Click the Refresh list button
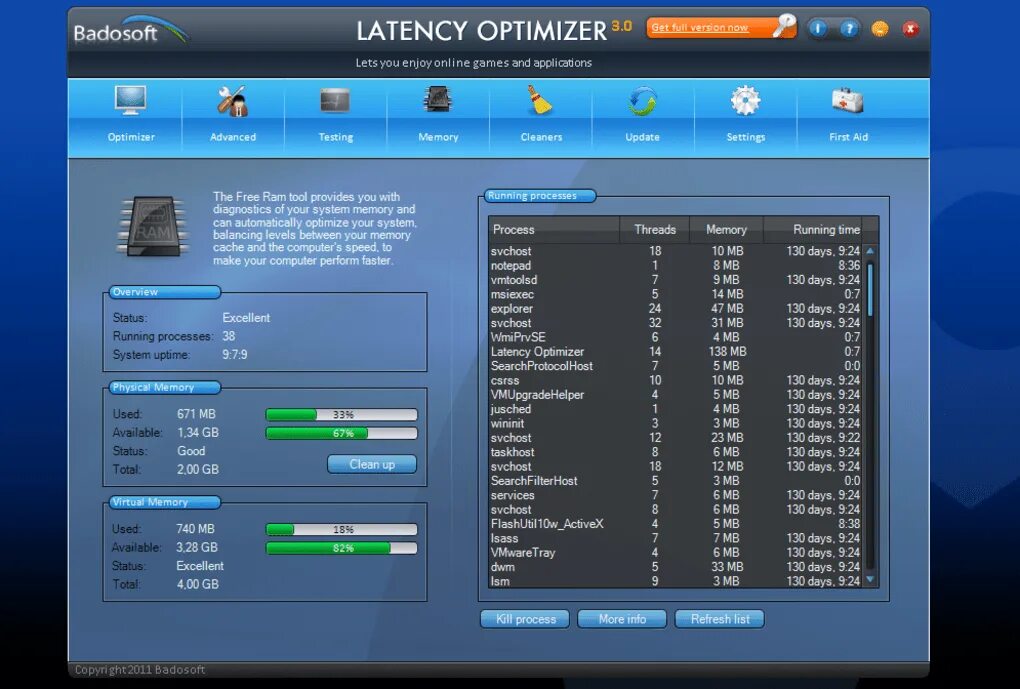 click(719, 619)
